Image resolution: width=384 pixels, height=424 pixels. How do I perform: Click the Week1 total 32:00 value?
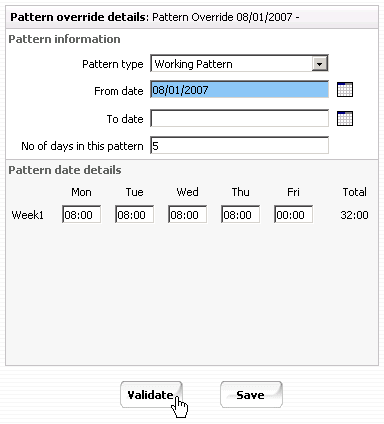coord(354,215)
